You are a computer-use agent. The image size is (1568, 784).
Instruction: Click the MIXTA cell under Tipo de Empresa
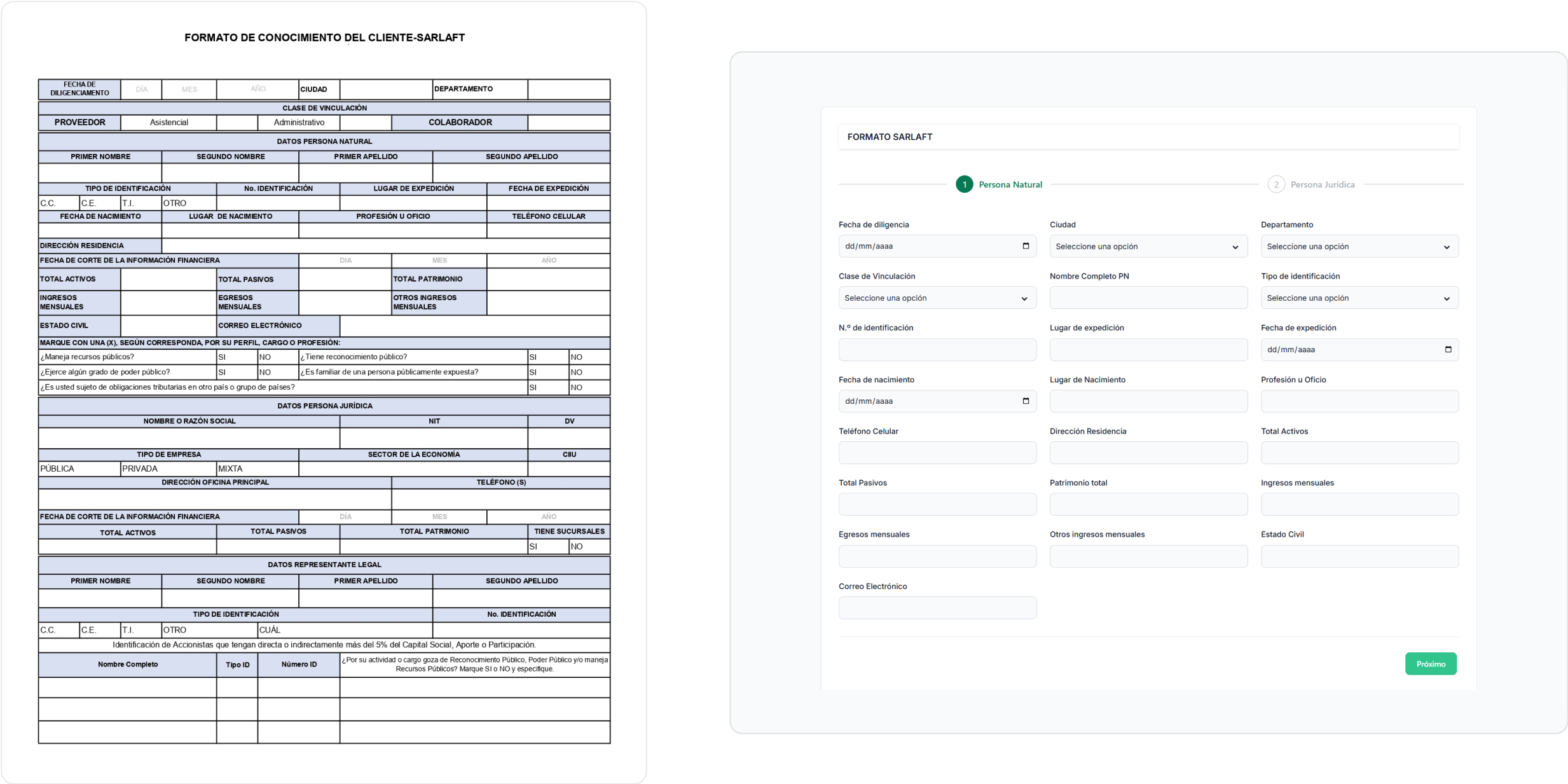(258, 469)
